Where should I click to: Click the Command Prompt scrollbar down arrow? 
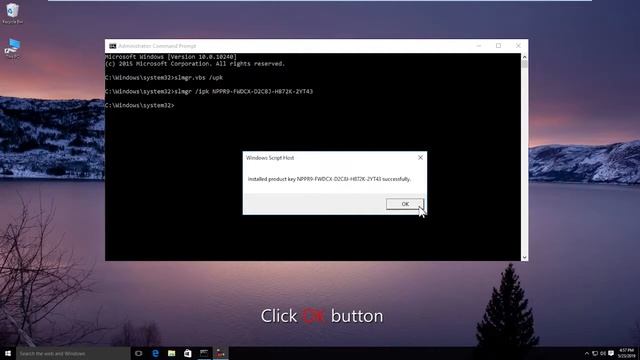(524, 258)
